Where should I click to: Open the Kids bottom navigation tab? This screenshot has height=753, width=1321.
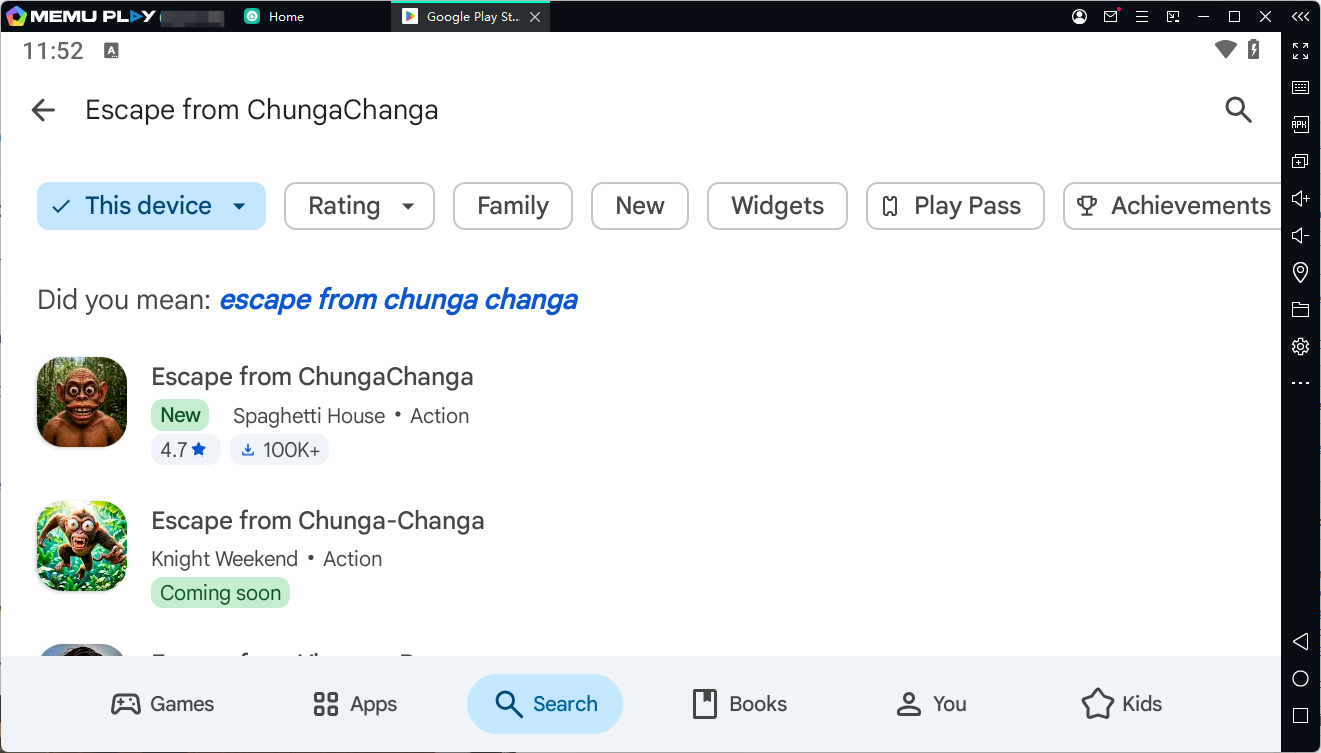pos(1122,704)
